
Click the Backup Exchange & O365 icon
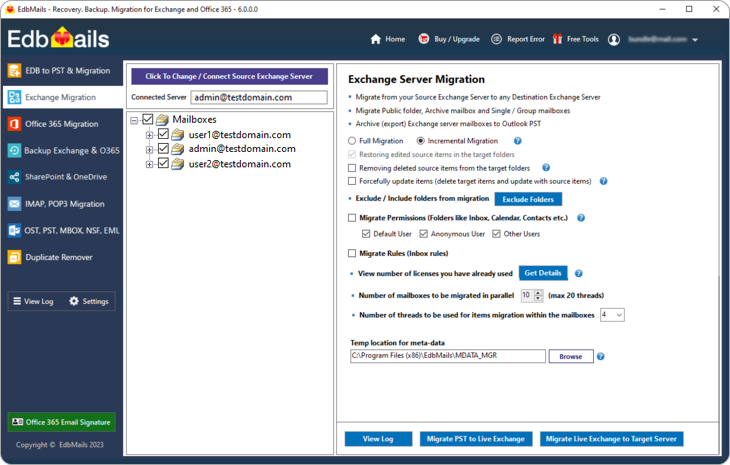click(14, 150)
